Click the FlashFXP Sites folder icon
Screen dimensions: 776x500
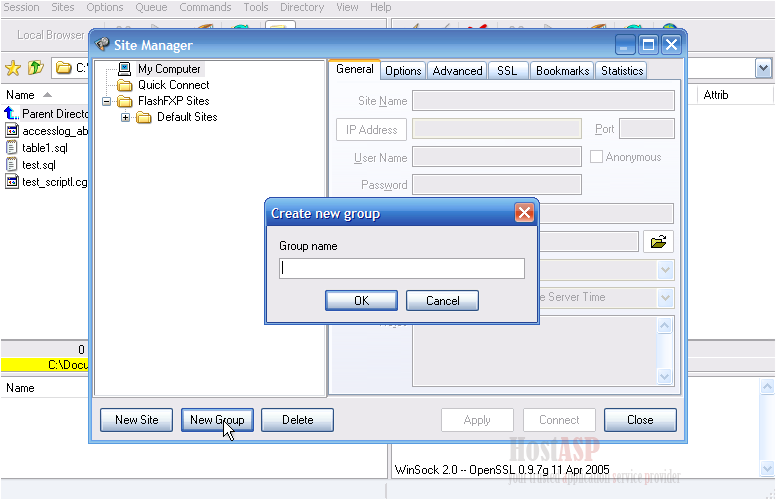point(125,101)
